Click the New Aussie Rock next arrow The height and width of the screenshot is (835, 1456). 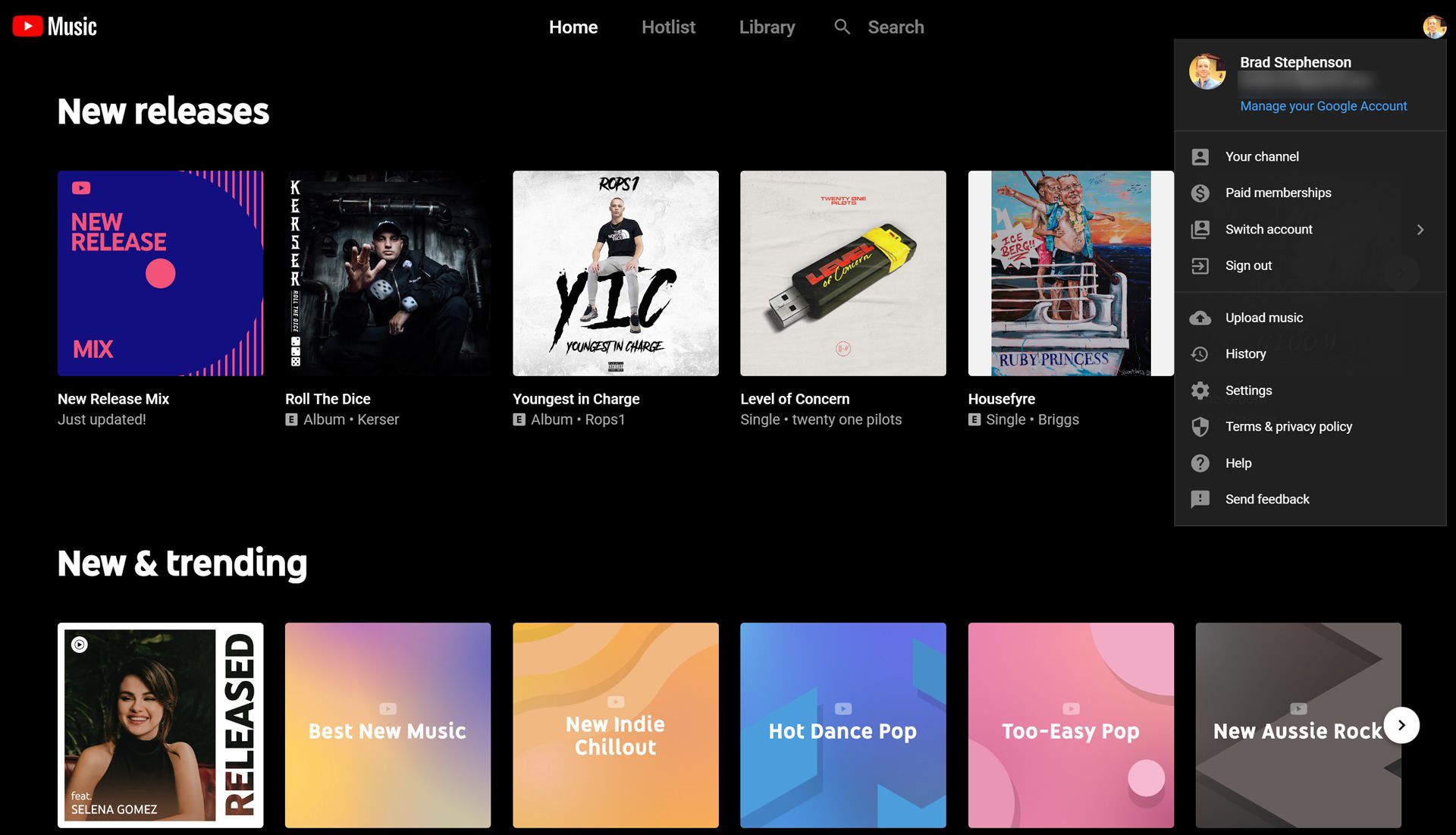1401,724
